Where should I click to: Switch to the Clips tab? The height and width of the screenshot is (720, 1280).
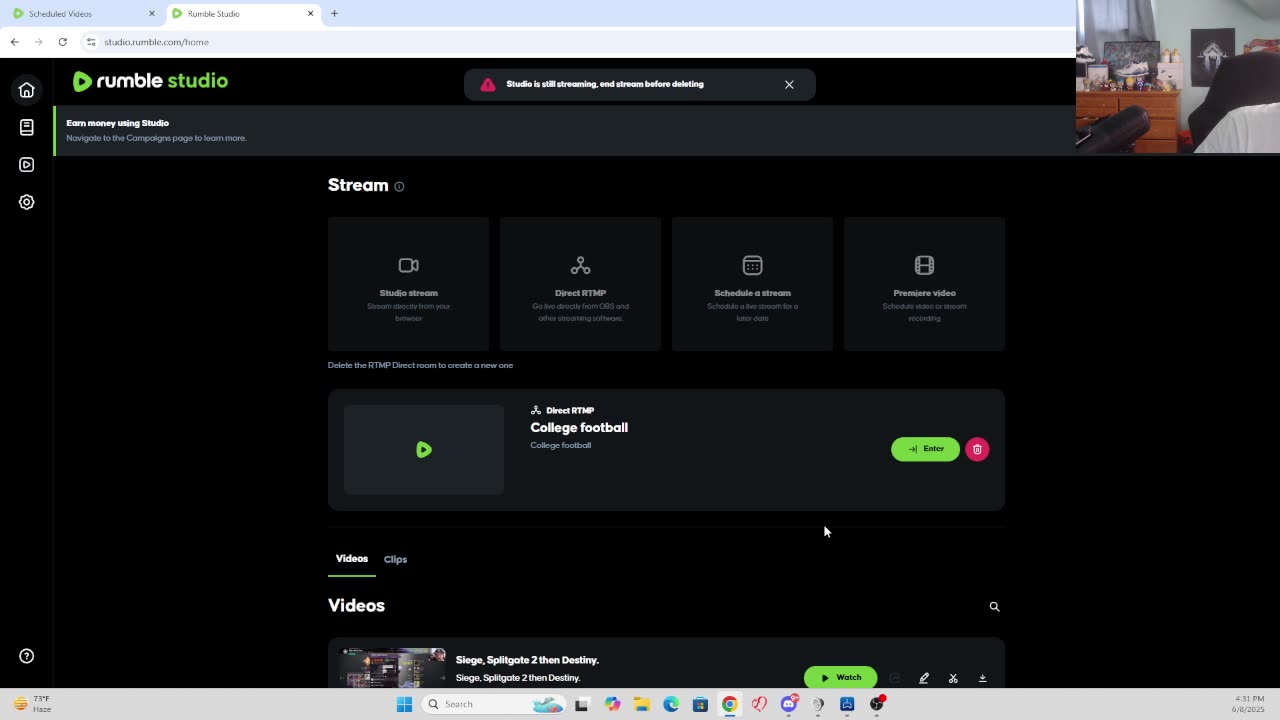coord(395,559)
